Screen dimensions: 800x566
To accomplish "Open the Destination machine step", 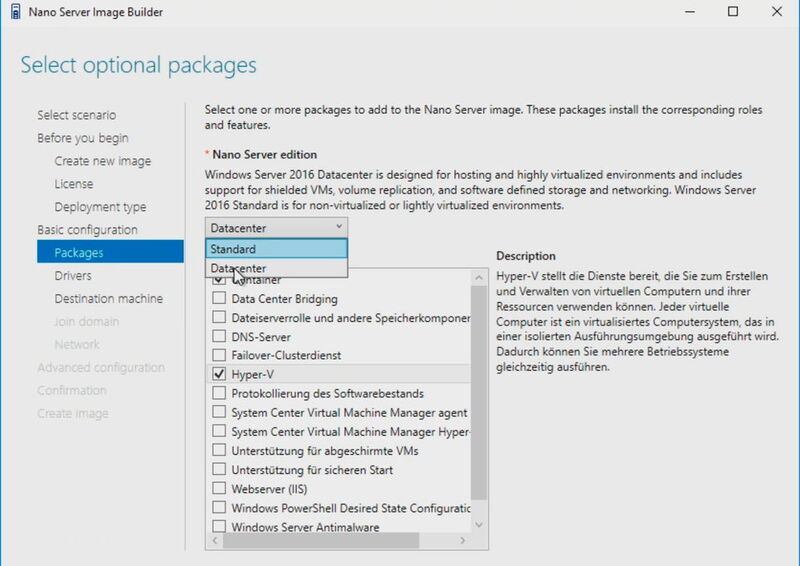I will point(109,299).
